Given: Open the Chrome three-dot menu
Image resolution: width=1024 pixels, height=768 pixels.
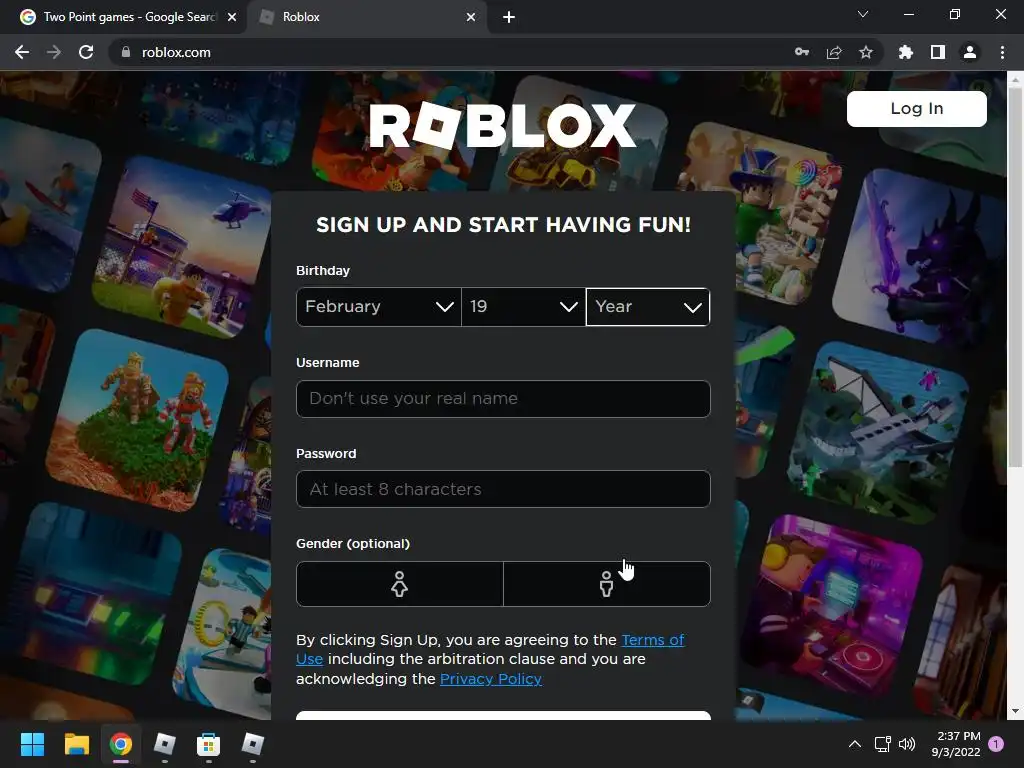Looking at the screenshot, I should point(1002,52).
